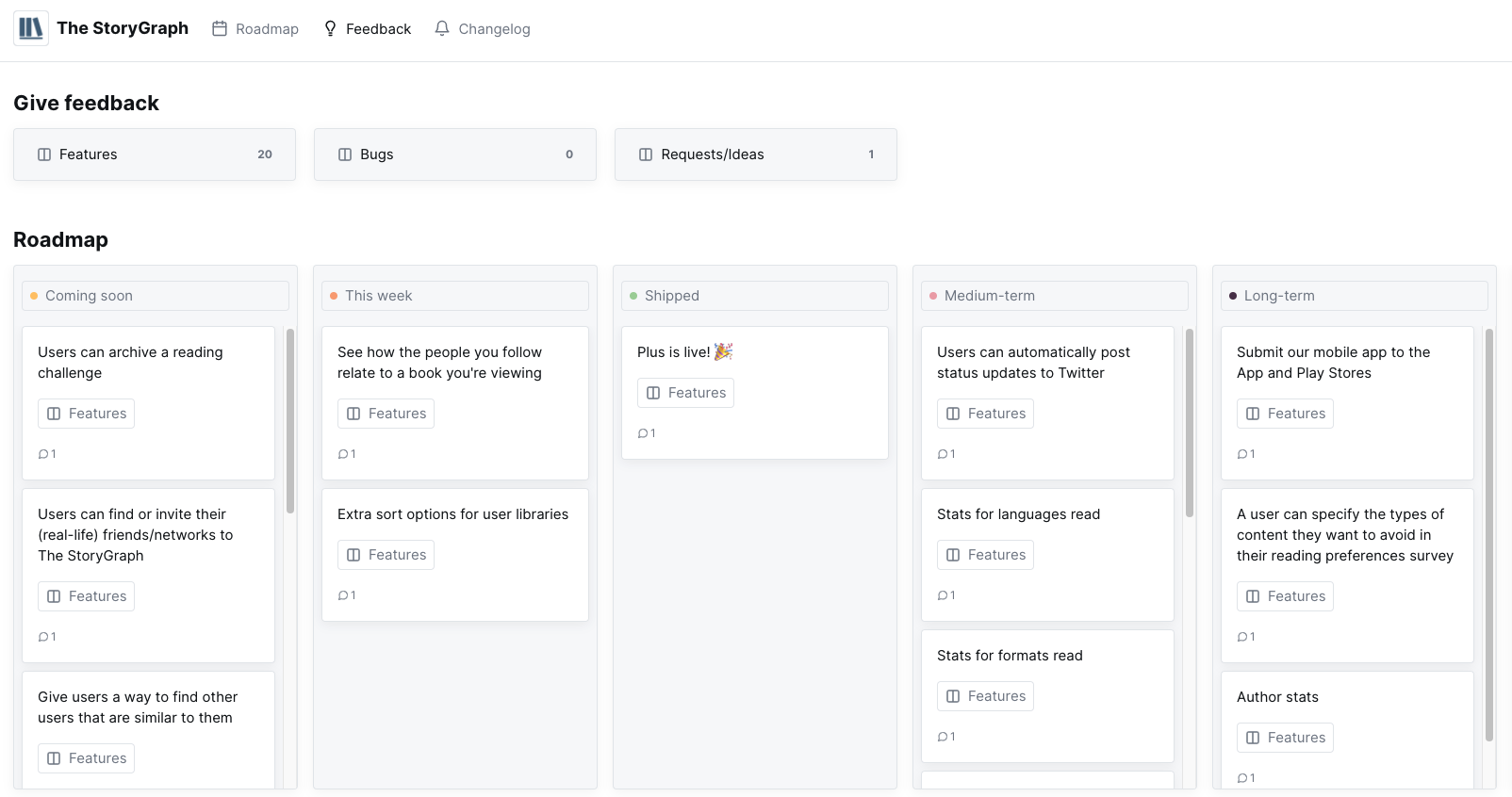
Task: Click Features tag on 'Stats for formats read'
Action: [x=986, y=696]
